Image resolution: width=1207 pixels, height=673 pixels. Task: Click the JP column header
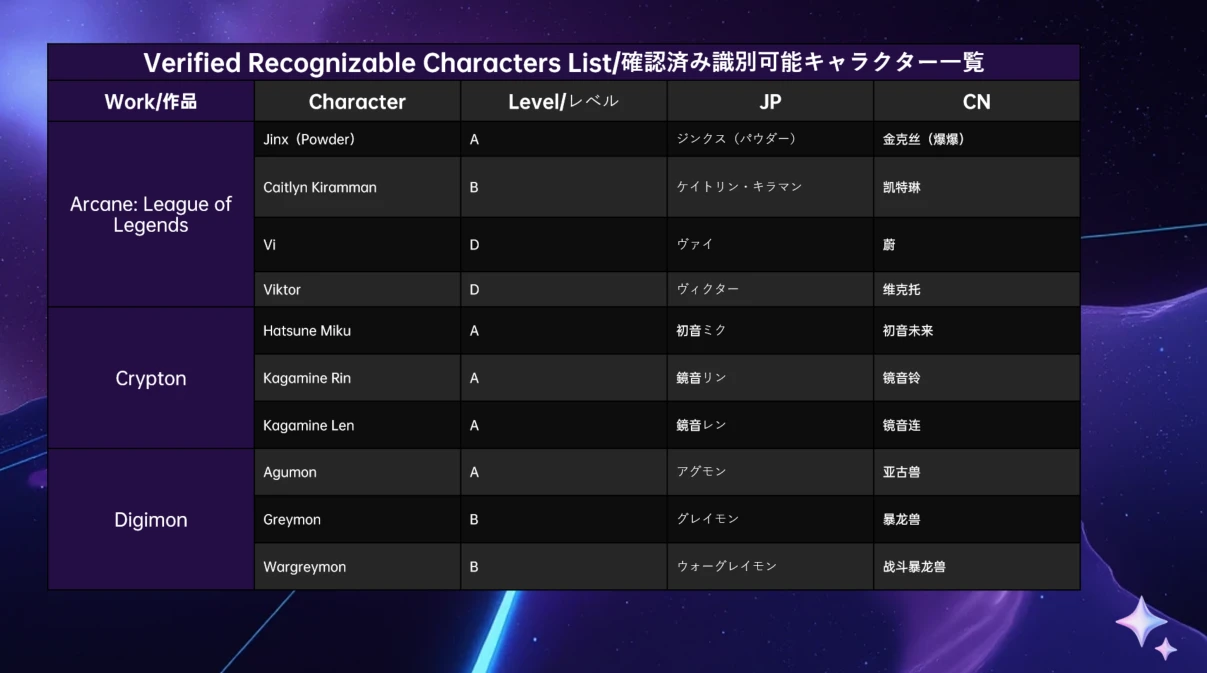pos(770,102)
